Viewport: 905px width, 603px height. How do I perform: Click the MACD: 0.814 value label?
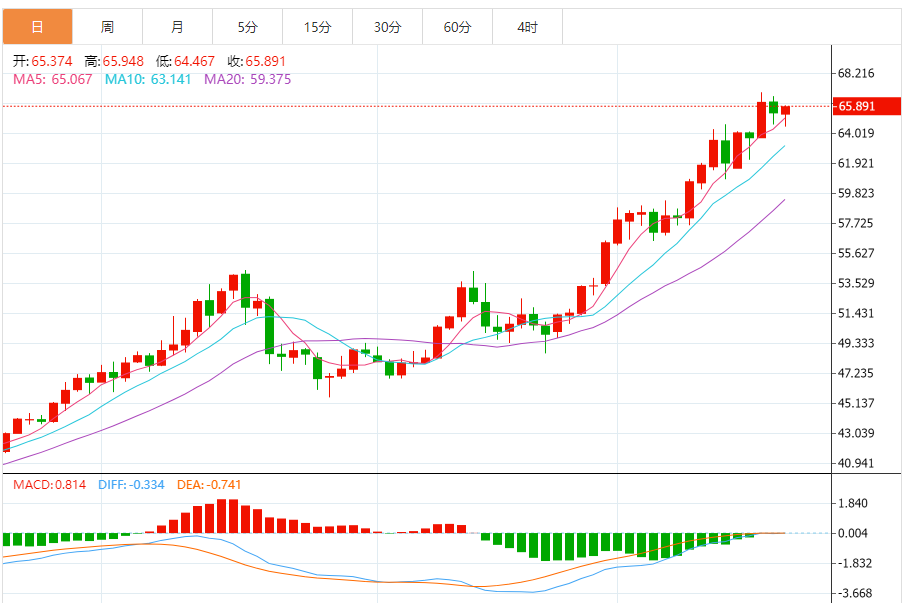pos(50,485)
